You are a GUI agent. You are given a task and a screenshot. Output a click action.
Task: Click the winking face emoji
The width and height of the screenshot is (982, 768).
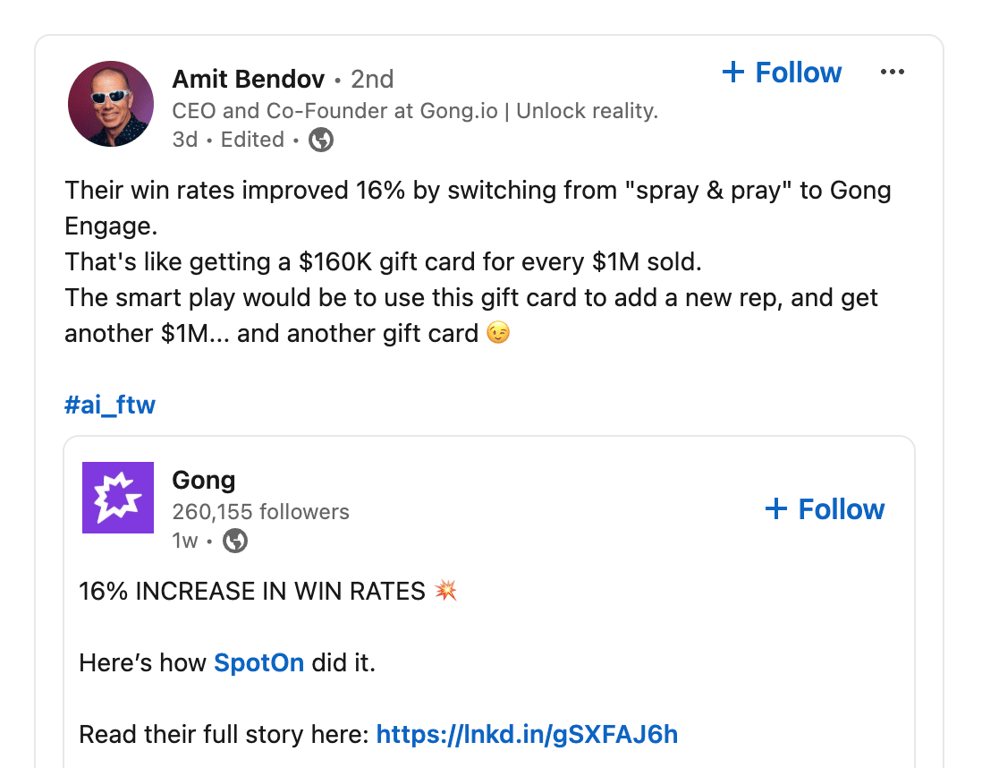(x=498, y=332)
